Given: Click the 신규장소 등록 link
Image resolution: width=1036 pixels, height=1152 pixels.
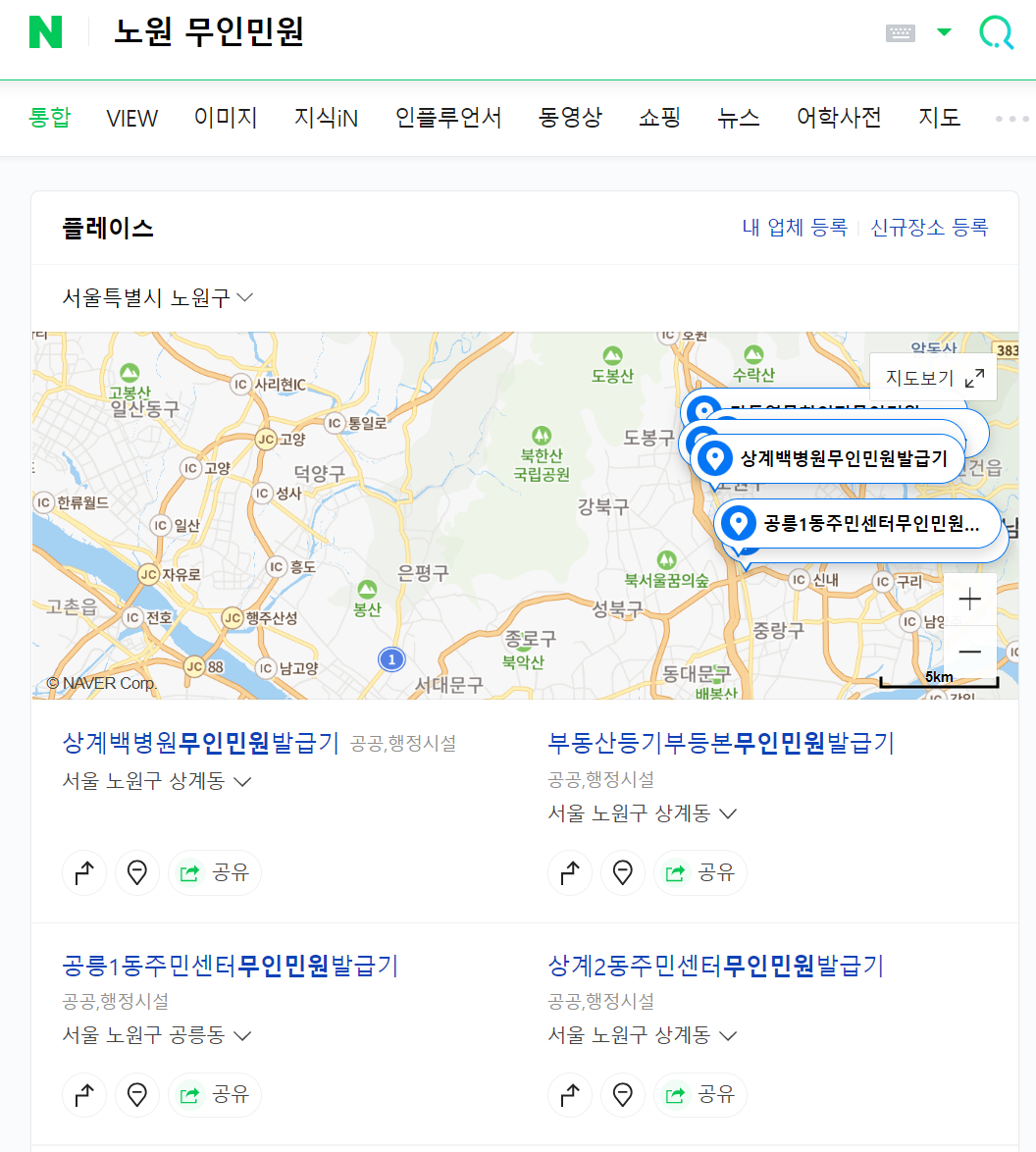Looking at the screenshot, I should click(929, 228).
